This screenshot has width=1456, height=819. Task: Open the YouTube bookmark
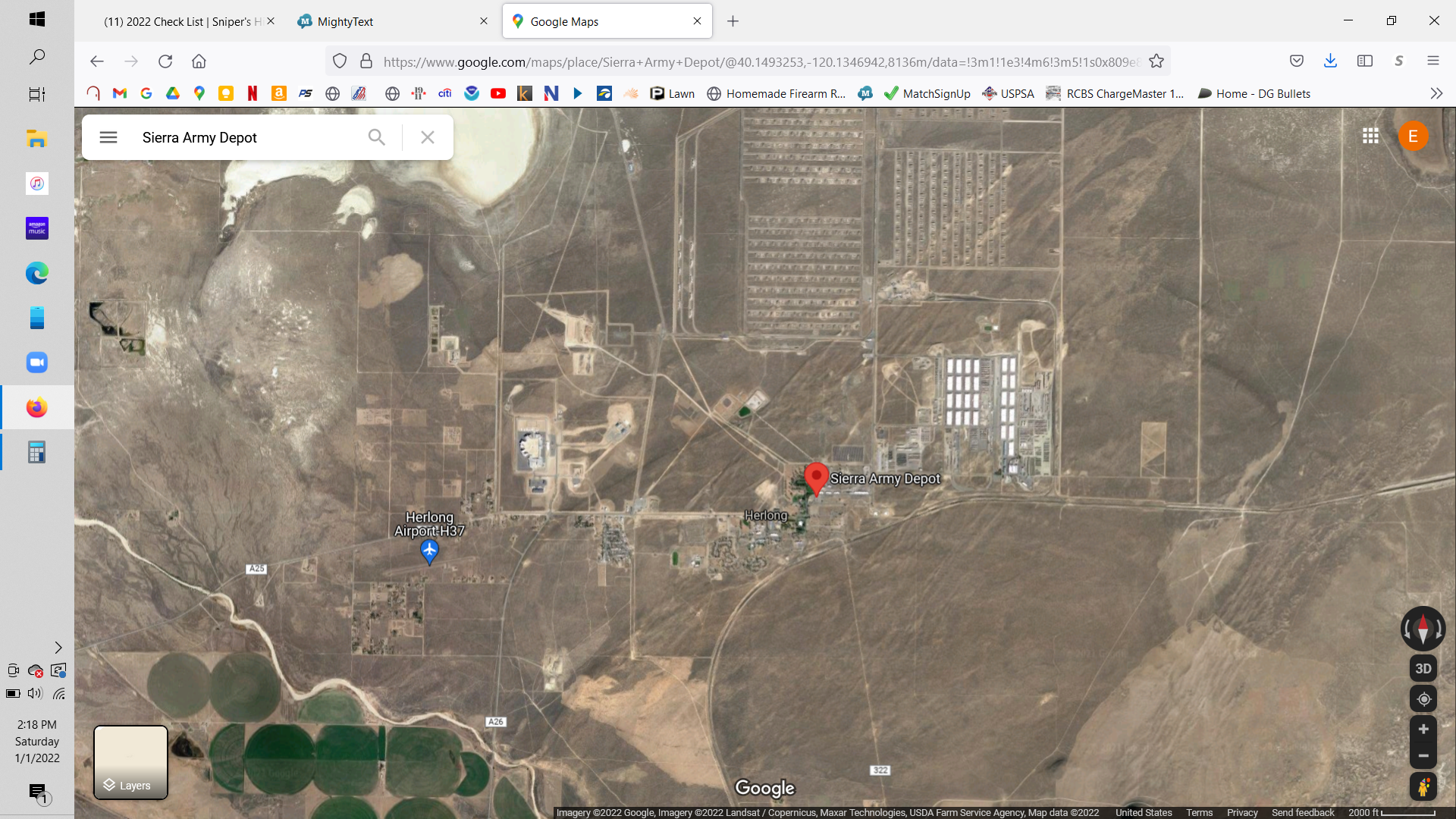498,93
